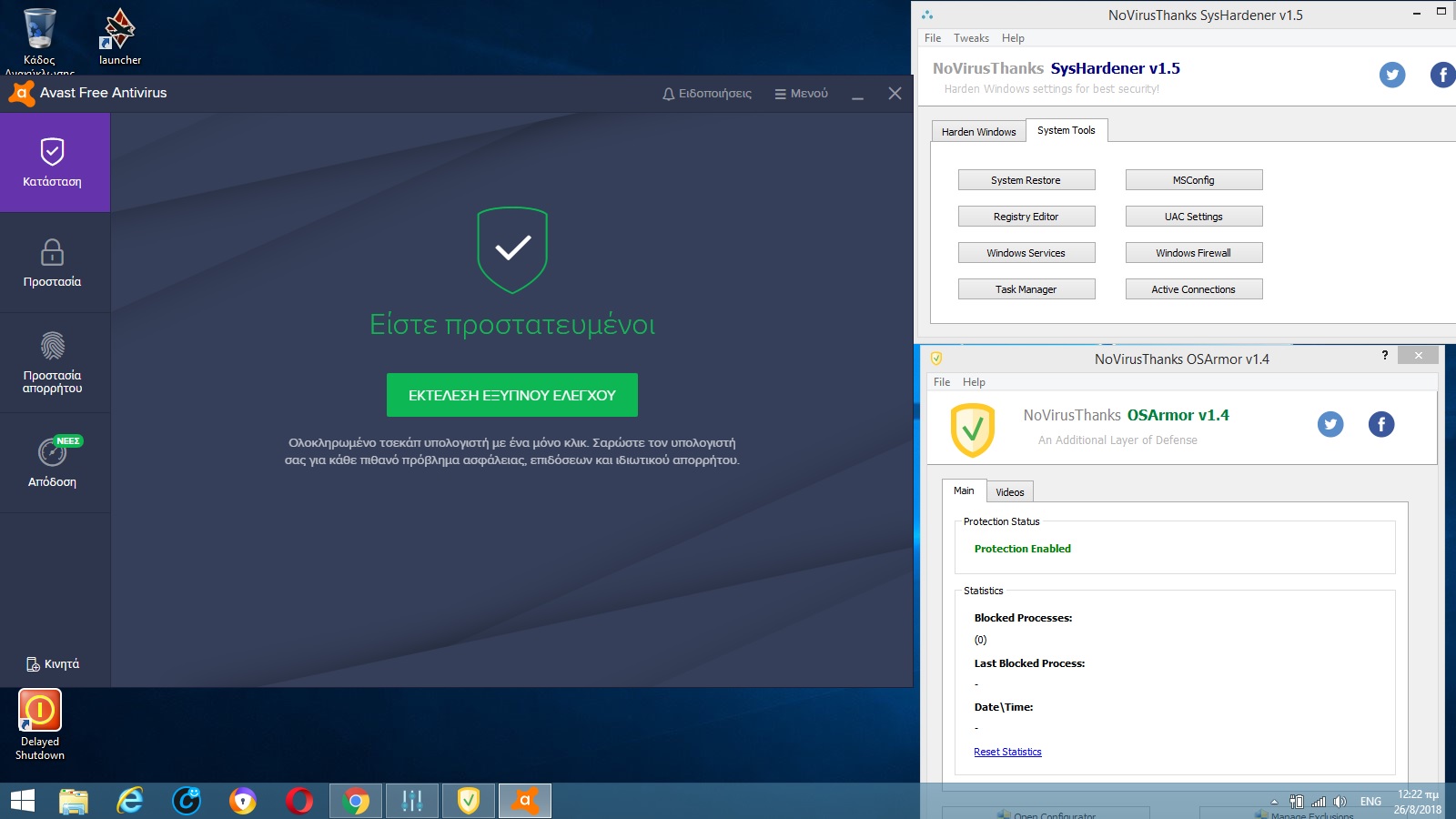Switch to SysHardener taskbar button
This screenshot has height=819, width=1456.
pos(412,801)
